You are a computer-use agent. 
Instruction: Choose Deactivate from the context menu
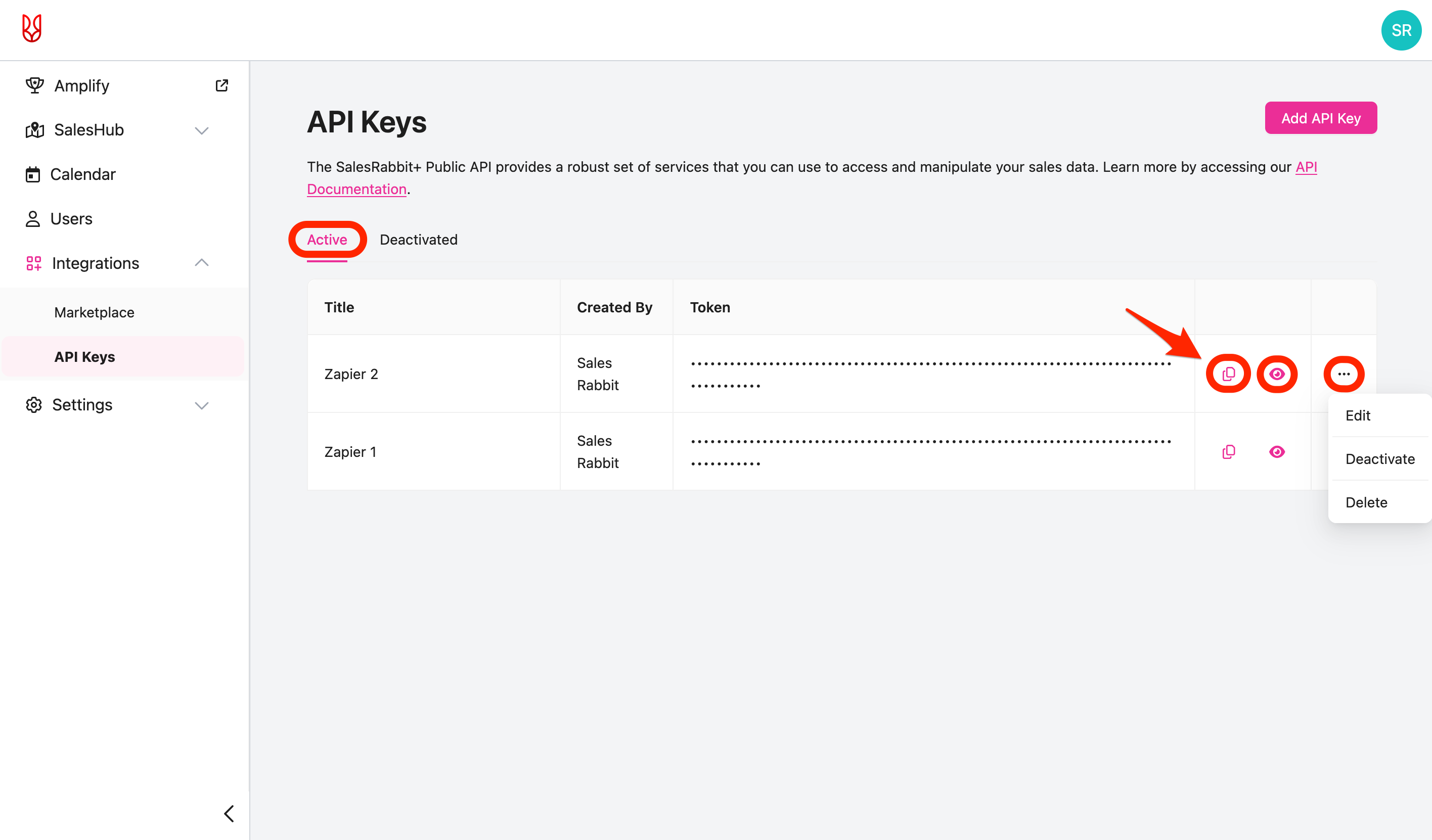point(1380,458)
